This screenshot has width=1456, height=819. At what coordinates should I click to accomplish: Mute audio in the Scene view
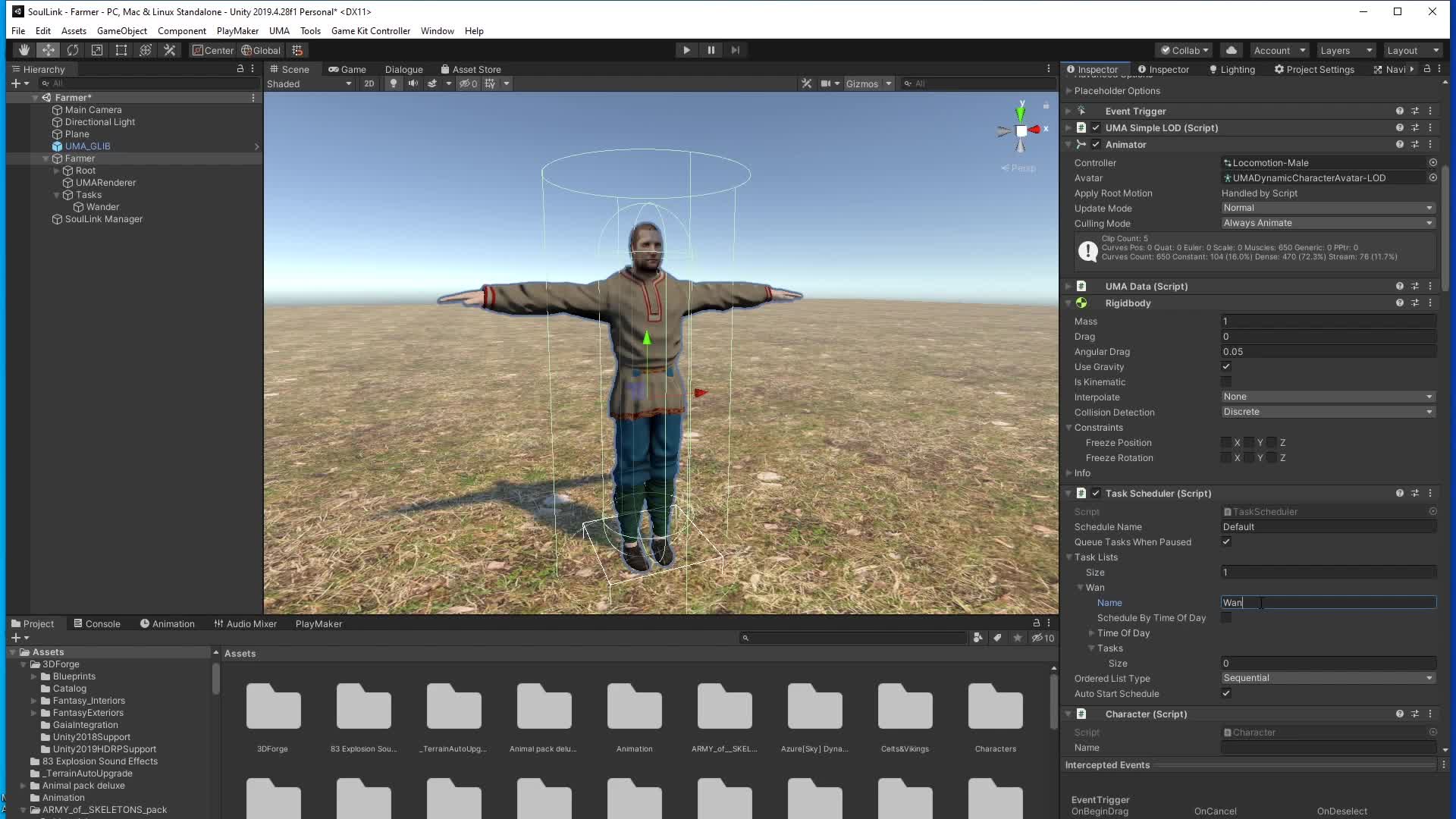(413, 83)
